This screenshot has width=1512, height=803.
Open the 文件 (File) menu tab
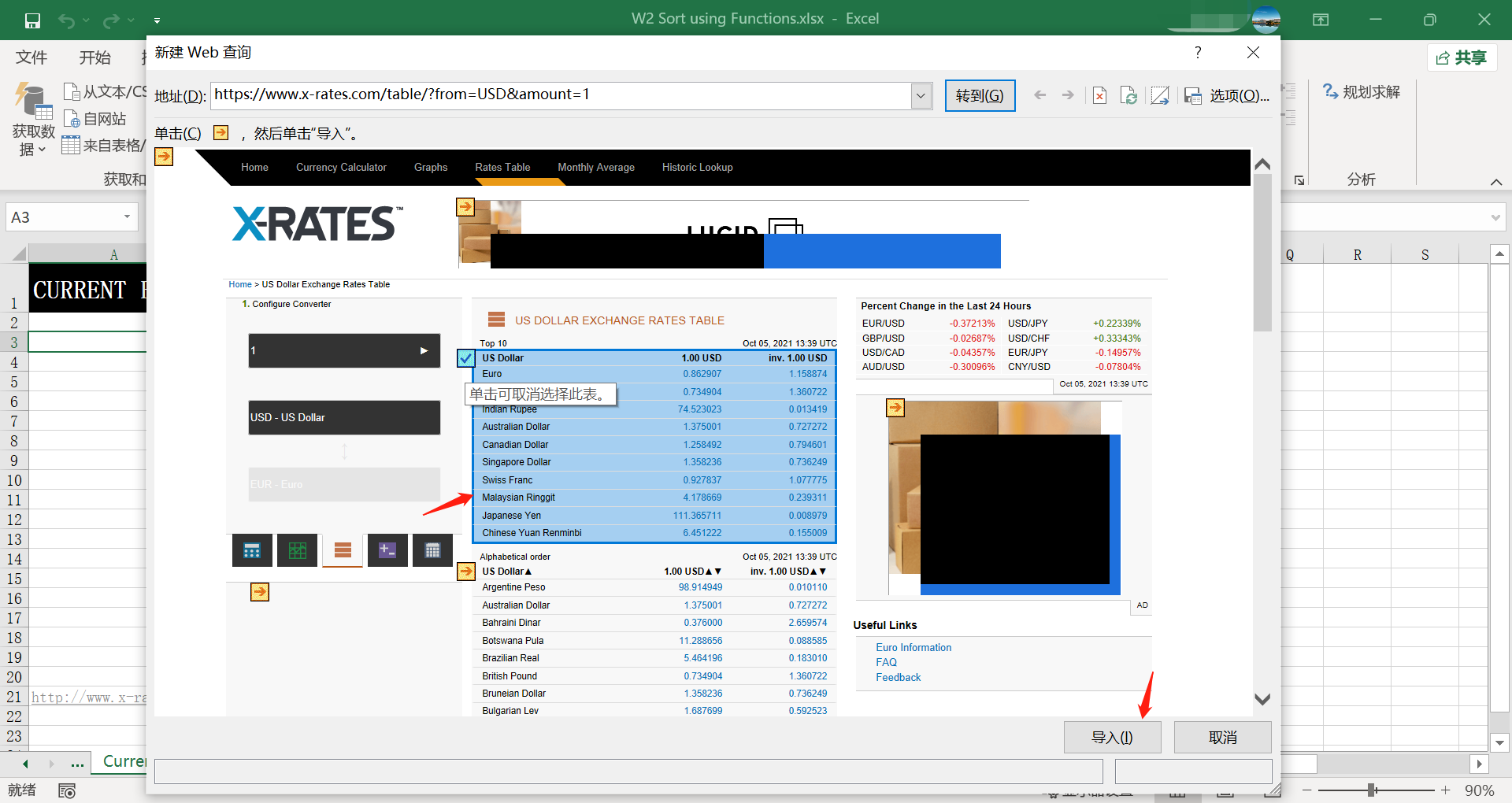31,57
